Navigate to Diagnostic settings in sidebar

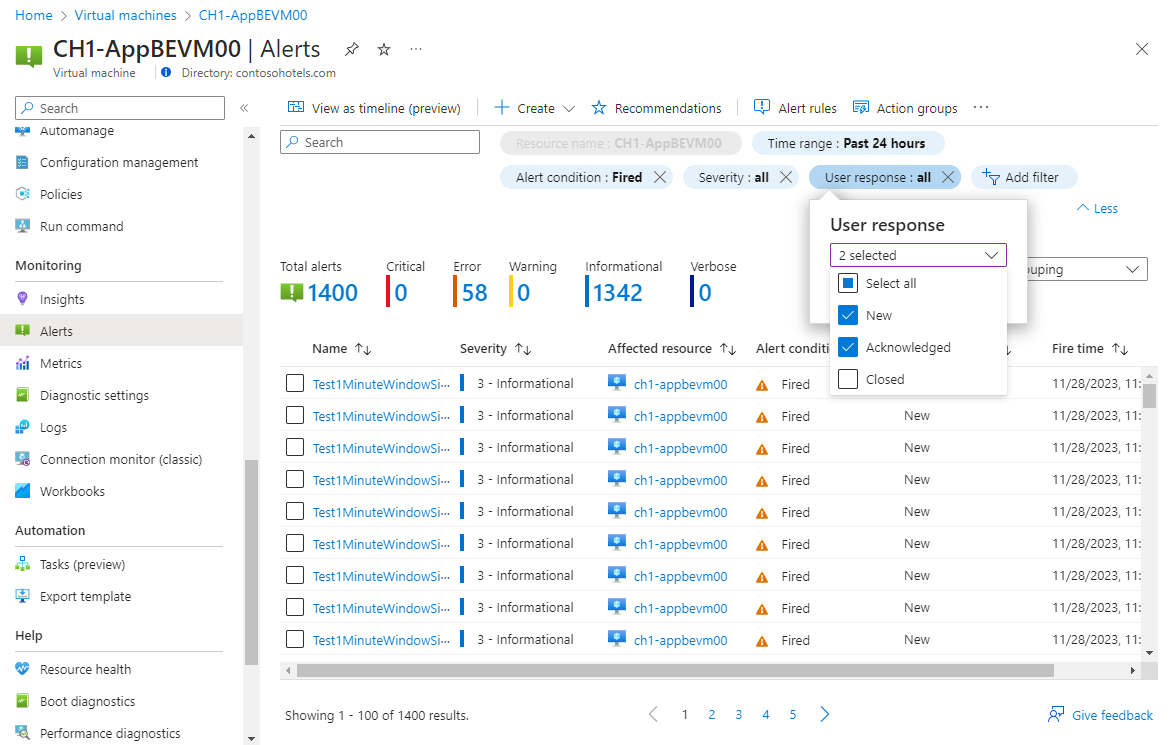[94, 395]
